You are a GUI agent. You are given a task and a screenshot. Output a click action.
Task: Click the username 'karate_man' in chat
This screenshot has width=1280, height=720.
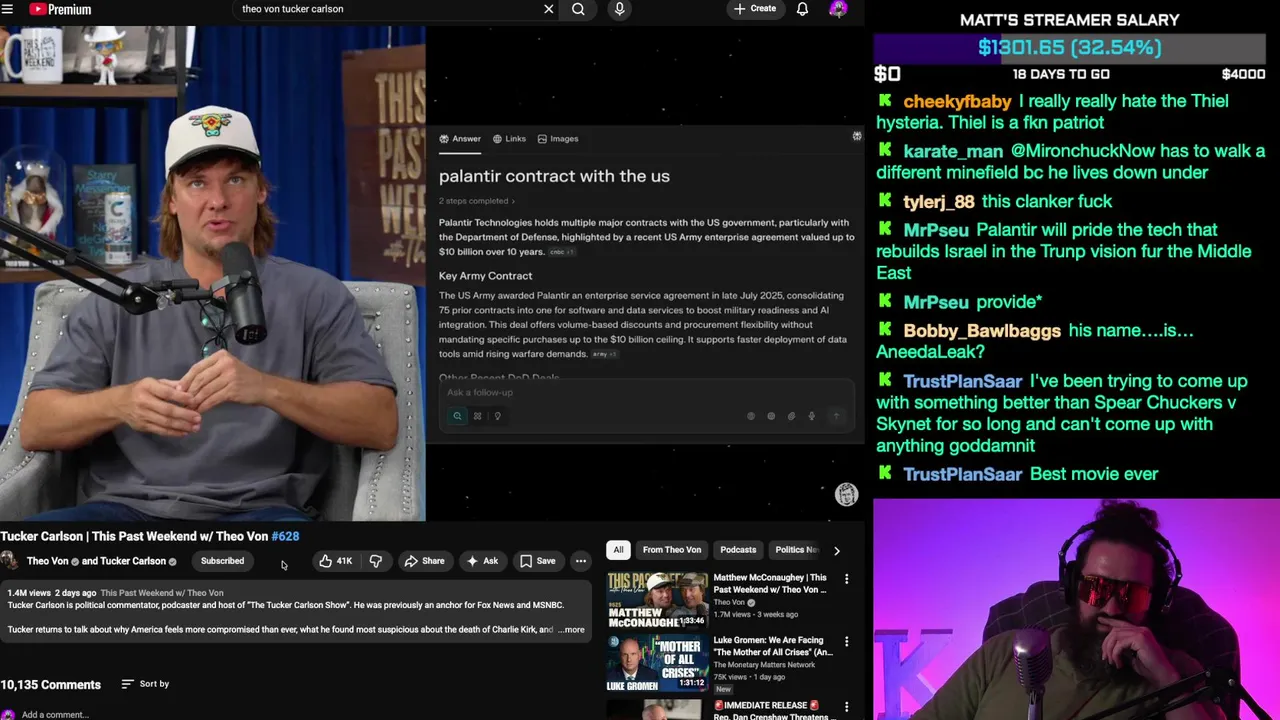click(953, 151)
